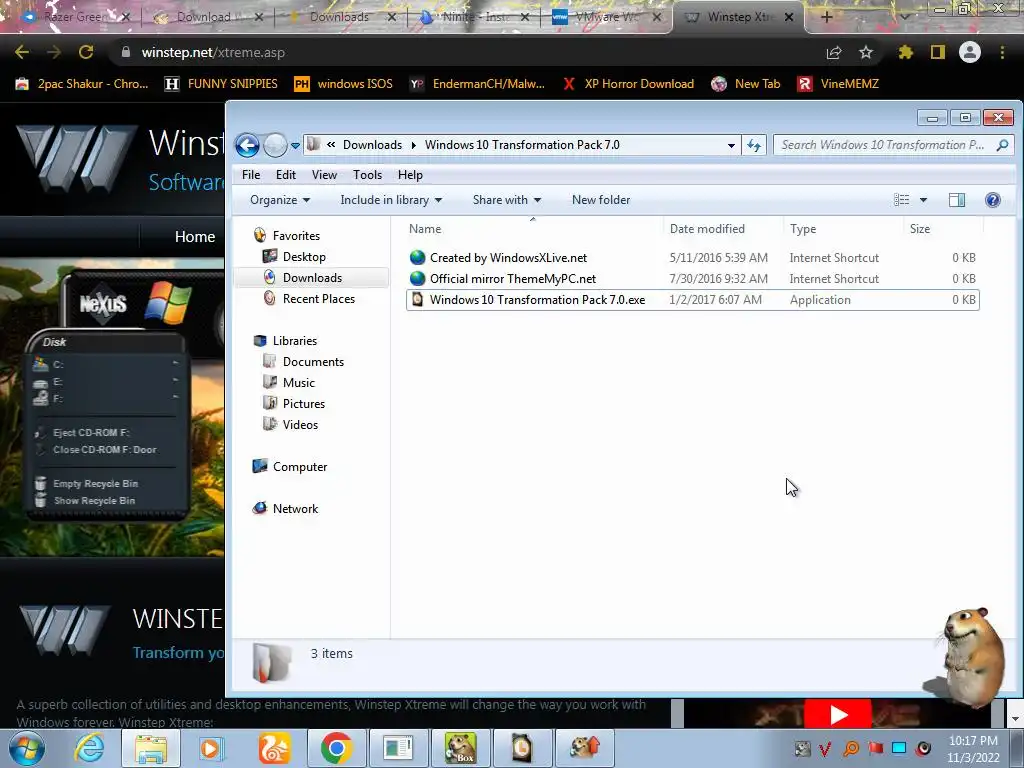Open the Videos library
Viewport: 1024px width, 768px height.
300,424
